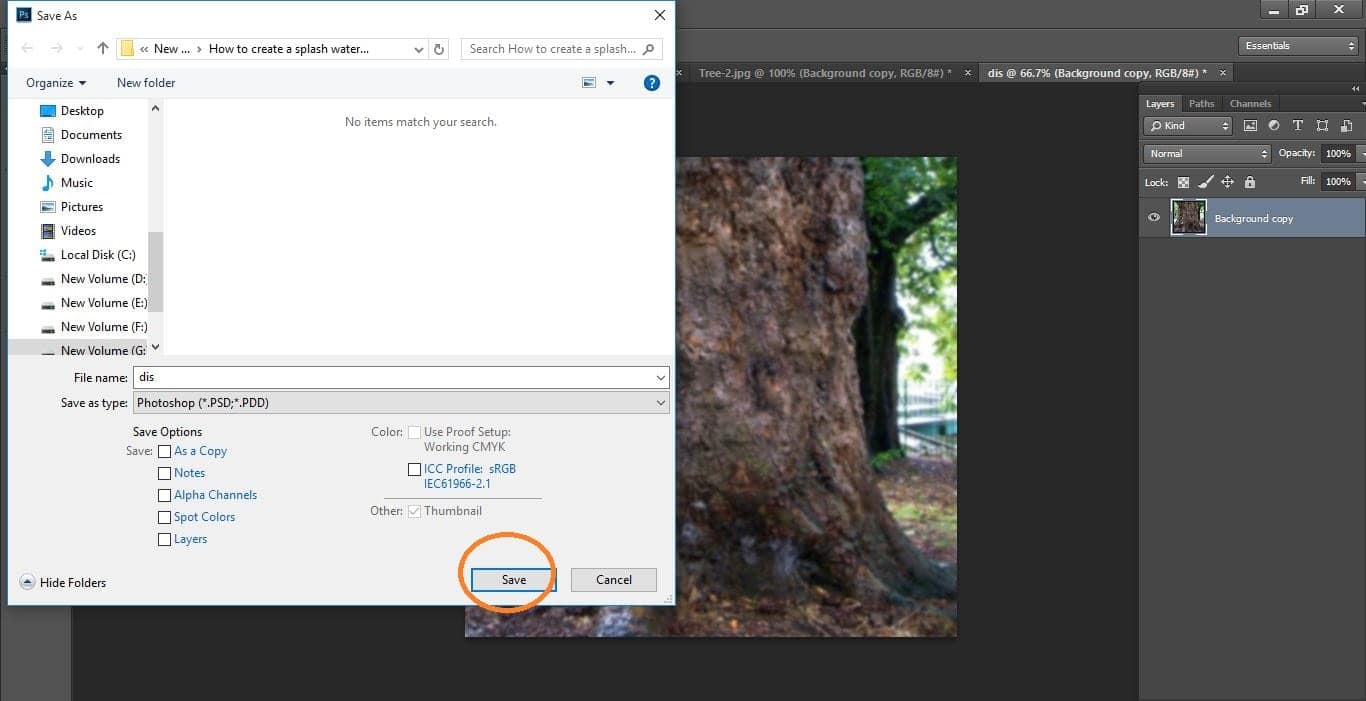Lock the layer position with the move icon
Screen dimensions: 1366x701
(1228, 181)
